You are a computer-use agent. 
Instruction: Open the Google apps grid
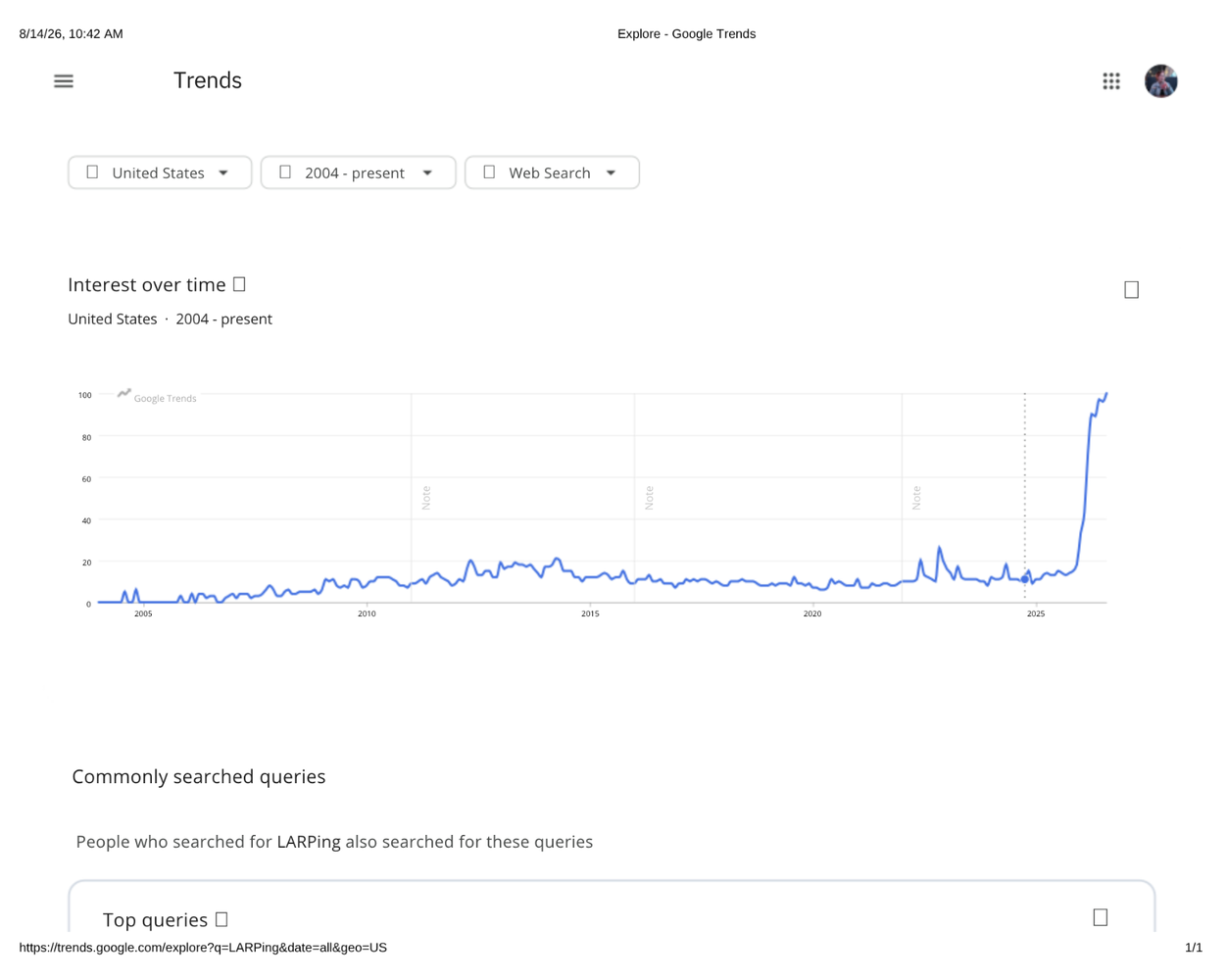point(1110,81)
